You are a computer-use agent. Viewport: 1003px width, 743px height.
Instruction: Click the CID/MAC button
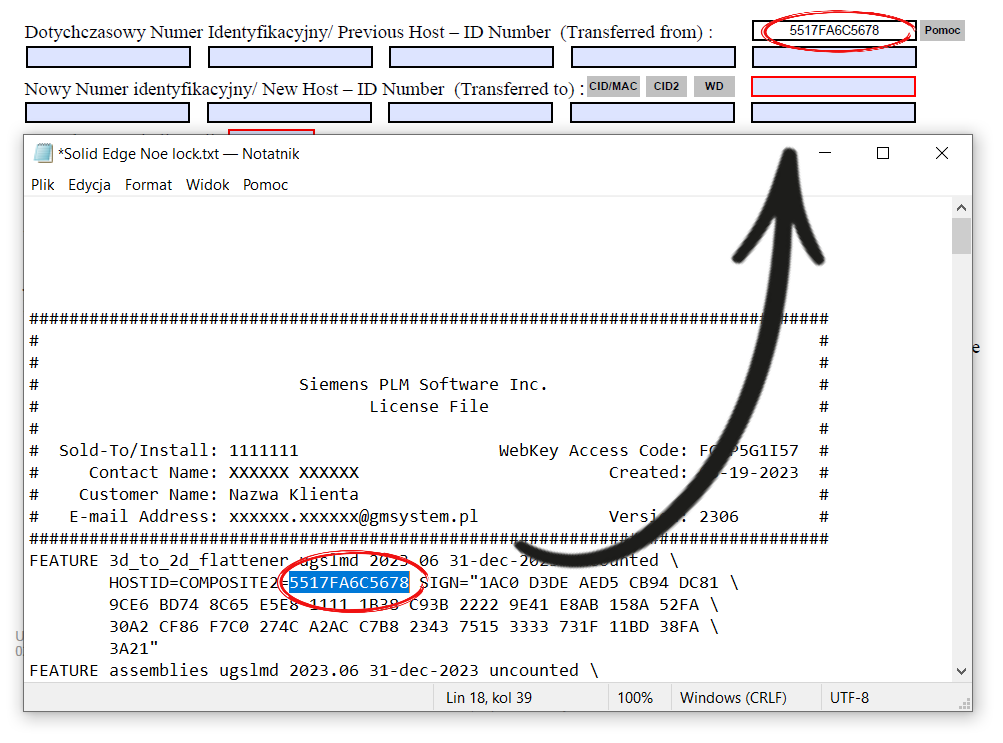[x=613, y=86]
